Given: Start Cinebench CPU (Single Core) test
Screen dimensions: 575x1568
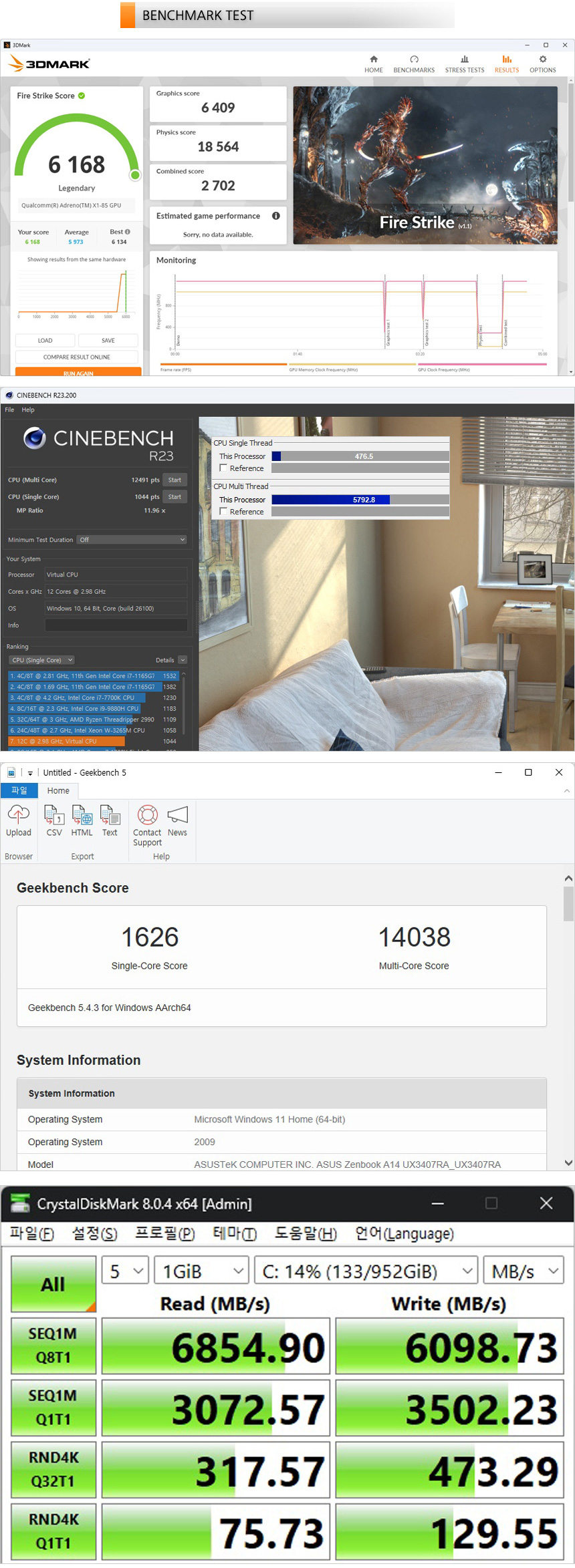Looking at the screenshot, I should pos(175,496).
